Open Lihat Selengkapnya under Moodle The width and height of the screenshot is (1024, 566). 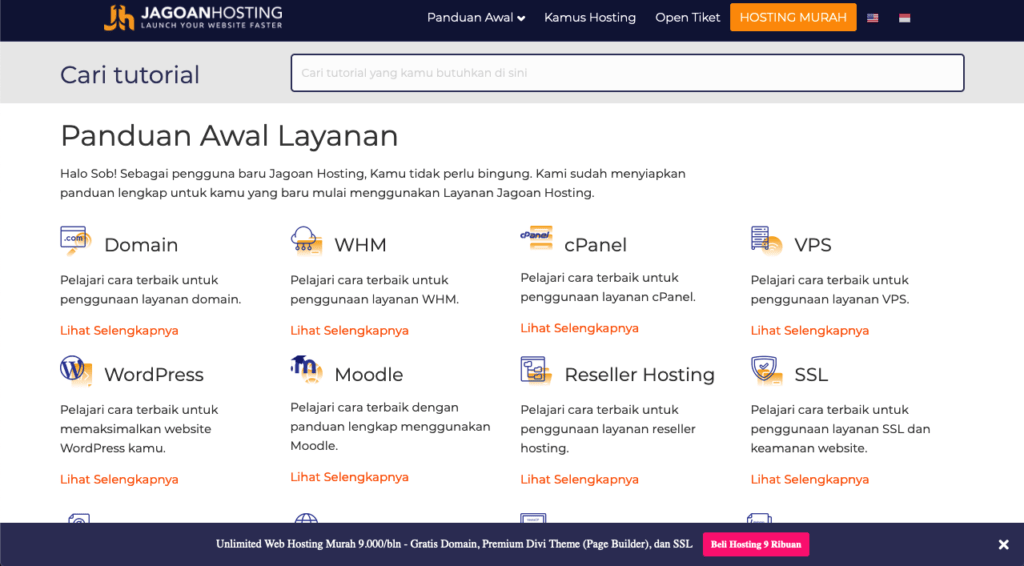coord(349,477)
